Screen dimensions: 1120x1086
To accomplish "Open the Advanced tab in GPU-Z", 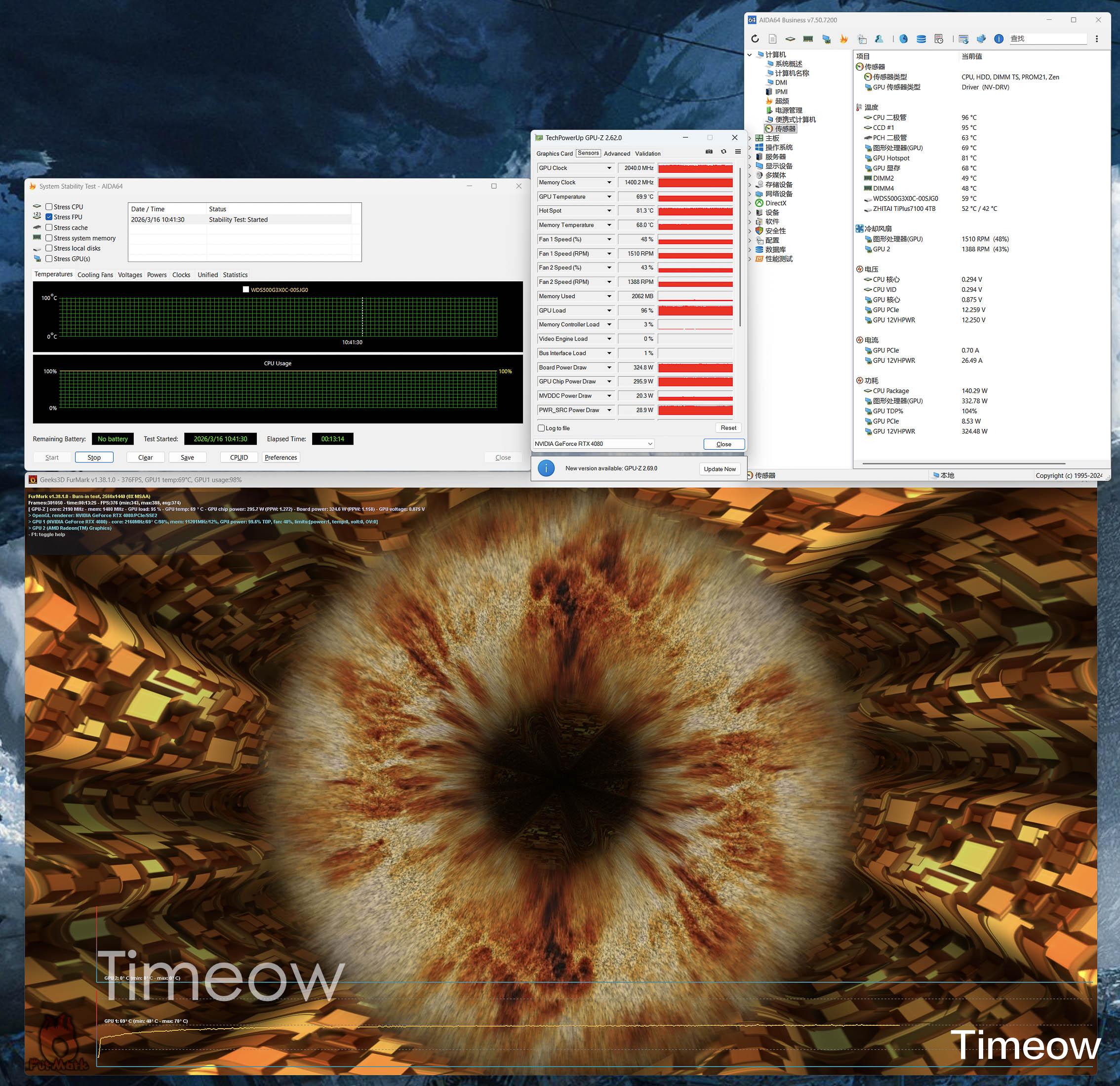I will pos(617,154).
